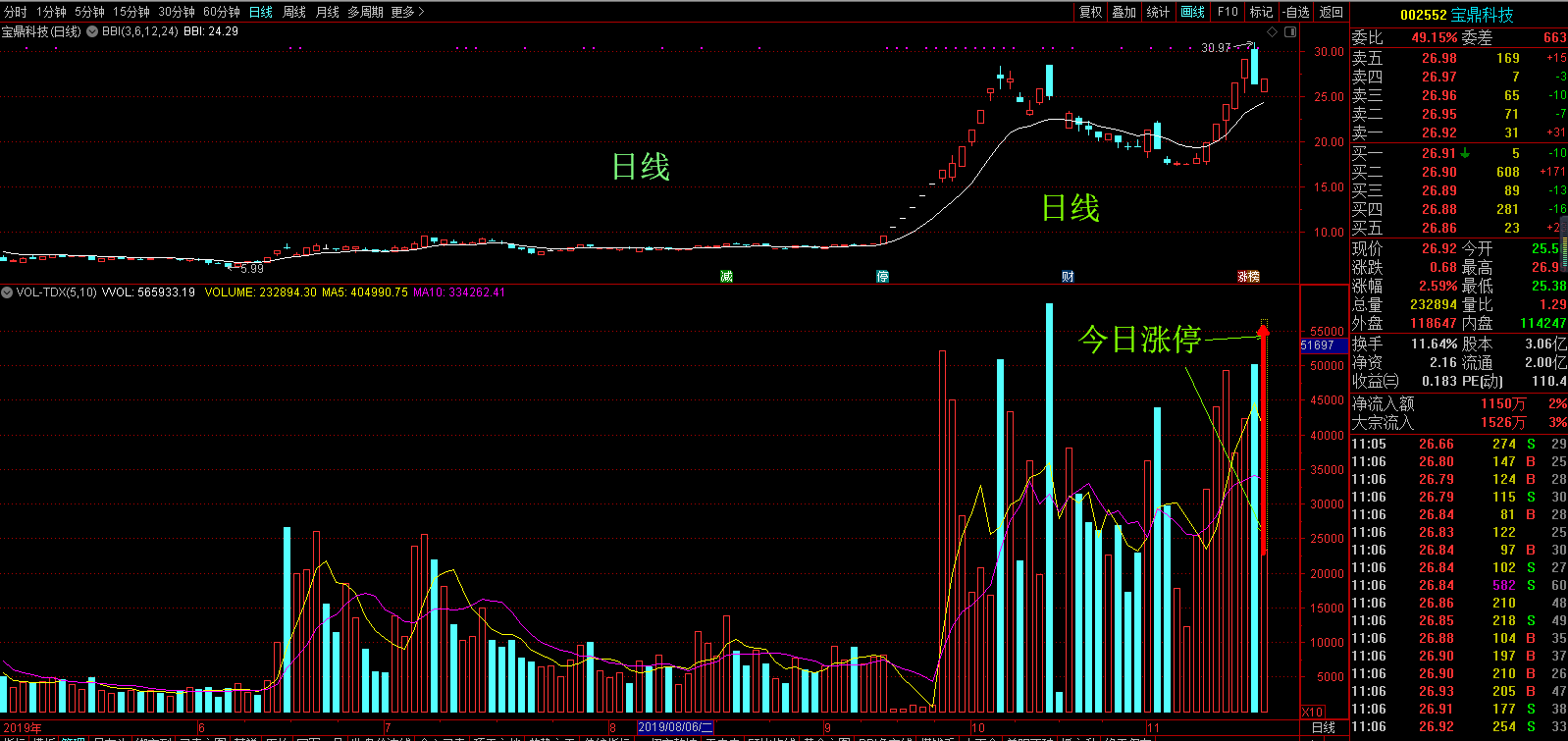This screenshot has width=1568, height=741.
Task: Click the 买三 price 26.89
Action: click(x=1439, y=190)
